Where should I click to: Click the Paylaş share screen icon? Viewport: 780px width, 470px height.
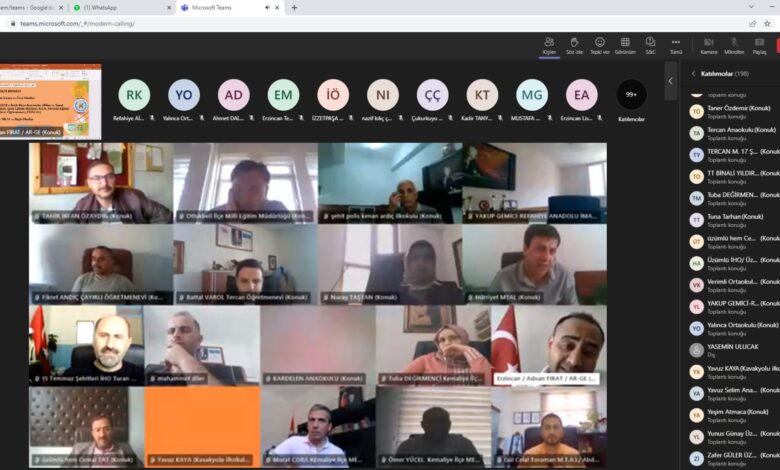(760, 44)
